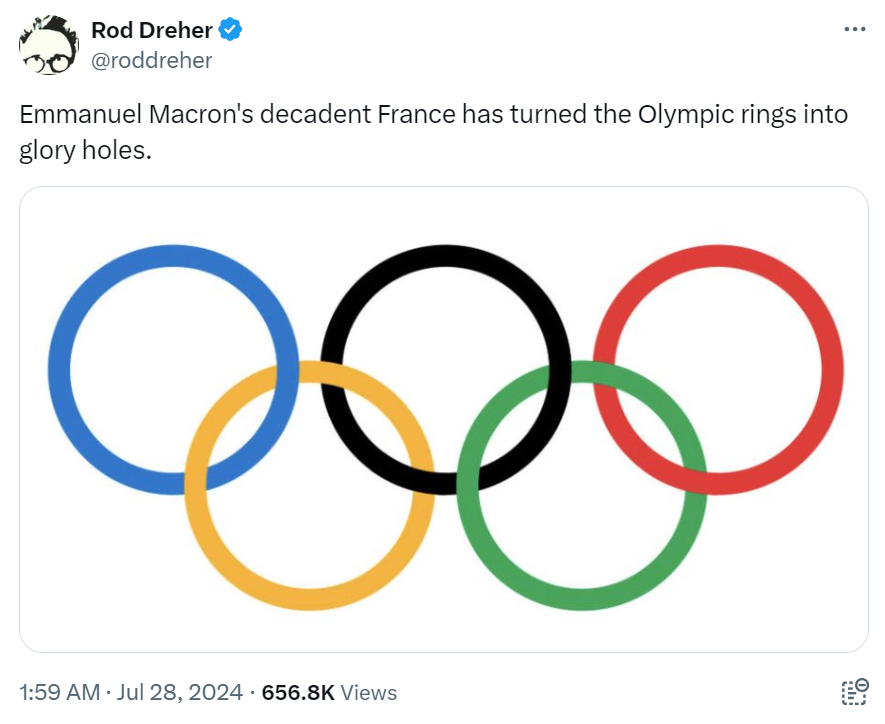885x724 pixels.
Task: Click the yellow Olympic ring
Action: click(x=310, y=598)
